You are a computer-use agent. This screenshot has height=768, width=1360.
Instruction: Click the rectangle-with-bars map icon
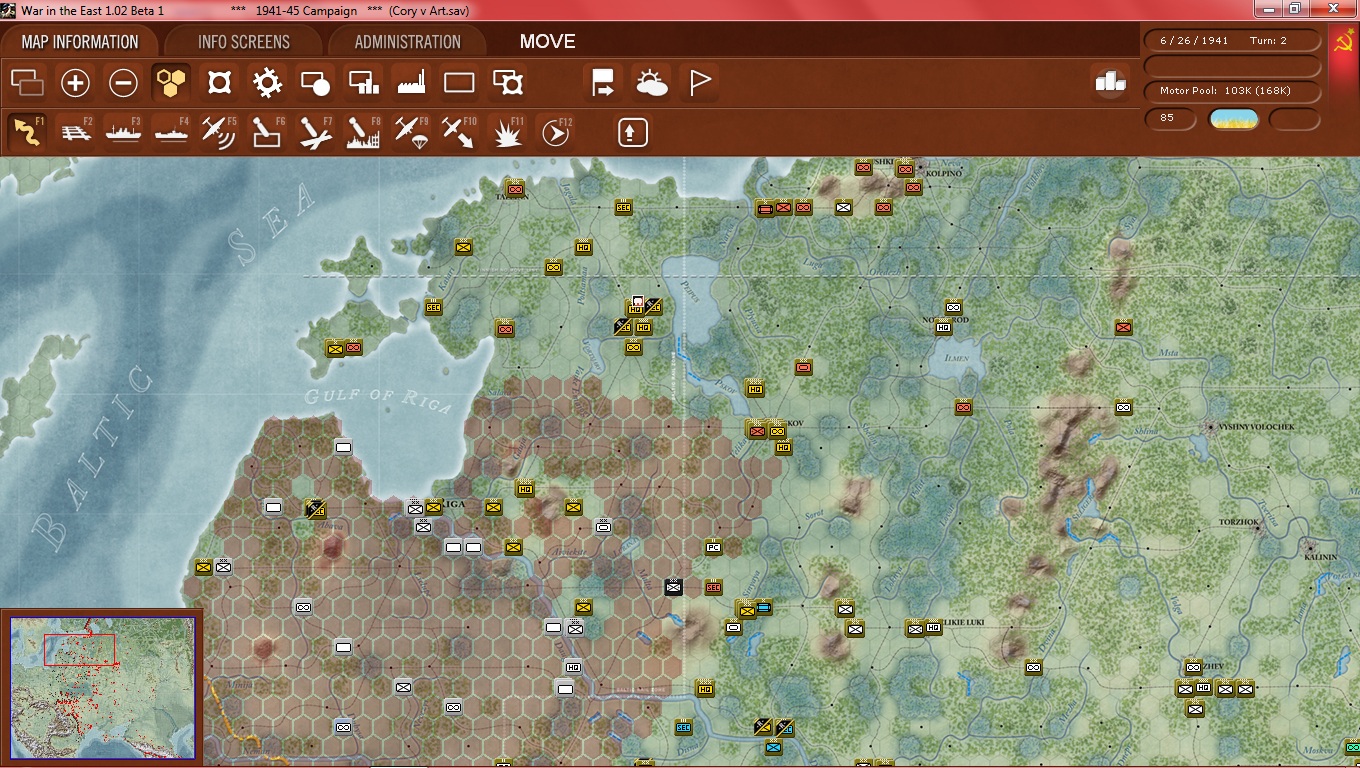[x=363, y=82]
